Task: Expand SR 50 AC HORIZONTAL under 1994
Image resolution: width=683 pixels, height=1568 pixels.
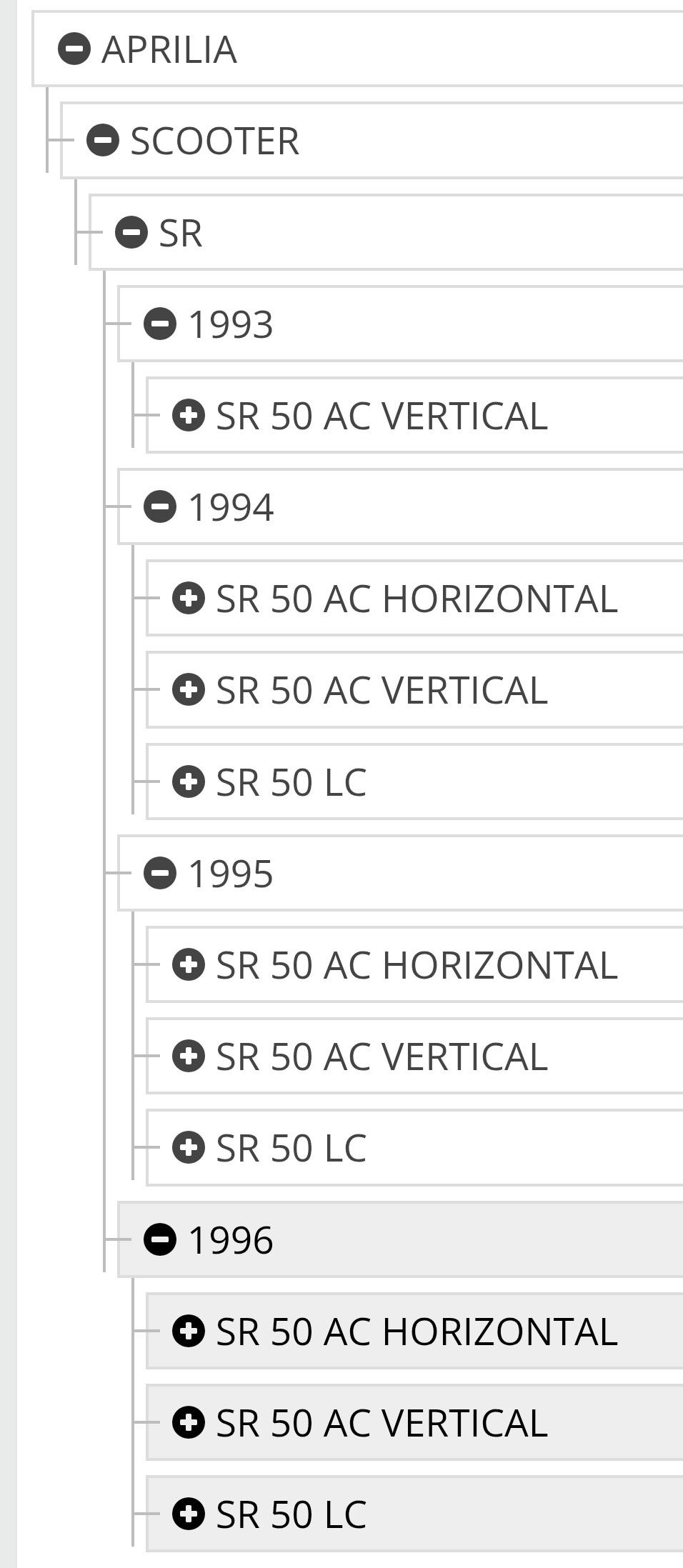Action: (x=189, y=599)
